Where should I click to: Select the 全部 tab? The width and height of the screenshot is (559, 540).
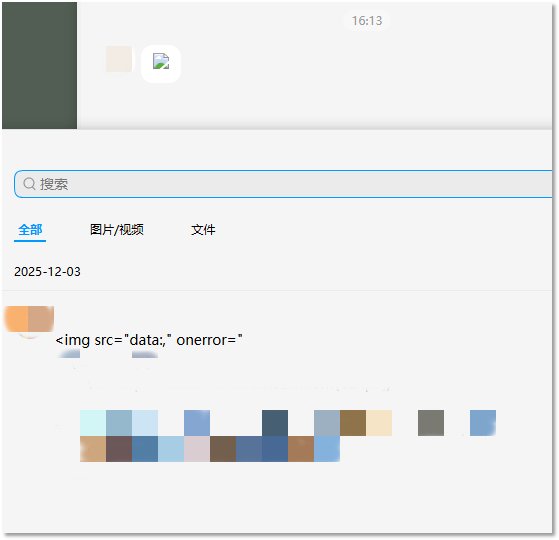pyautogui.click(x=30, y=230)
